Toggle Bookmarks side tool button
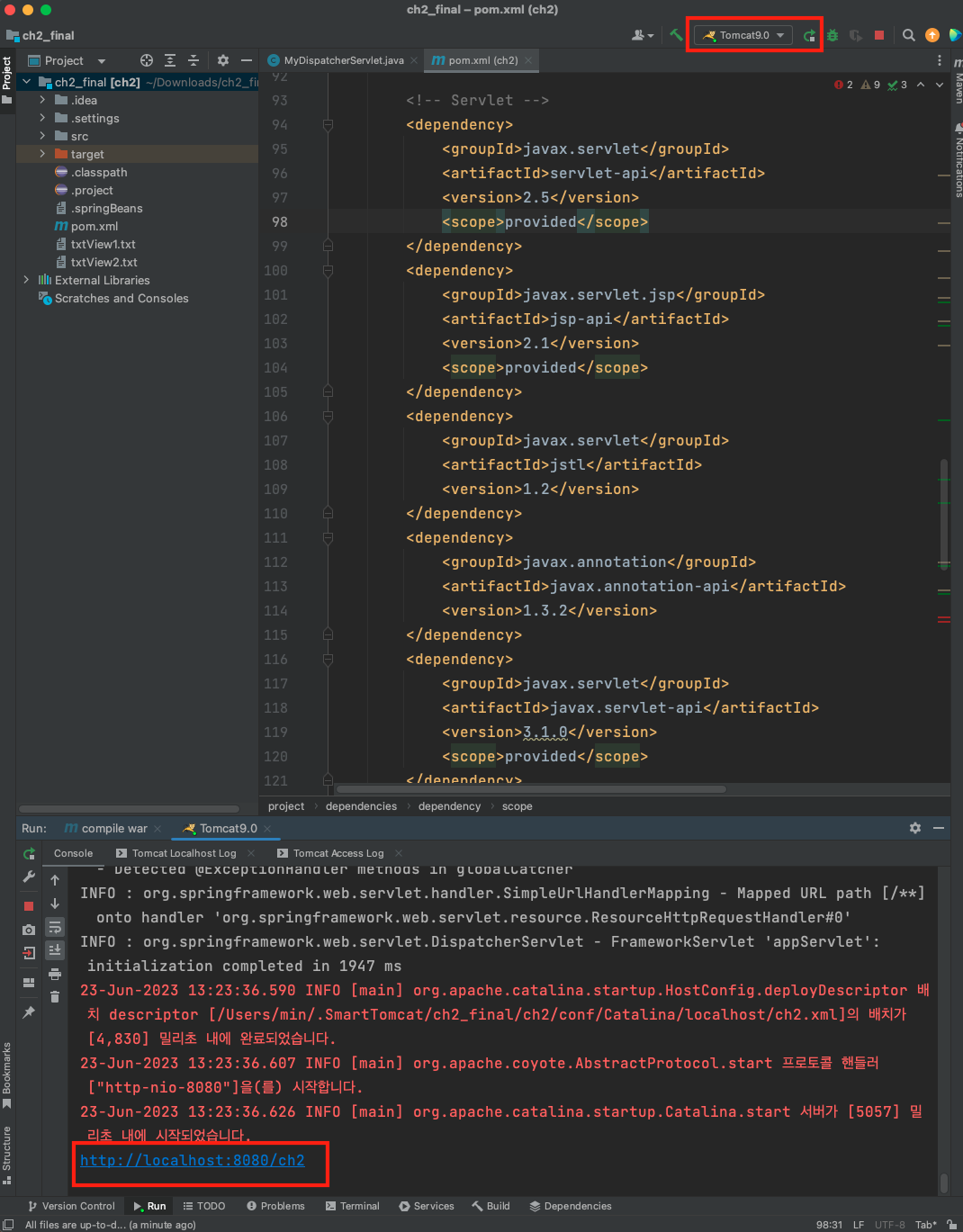This screenshot has width=963, height=1232. point(7,1075)
